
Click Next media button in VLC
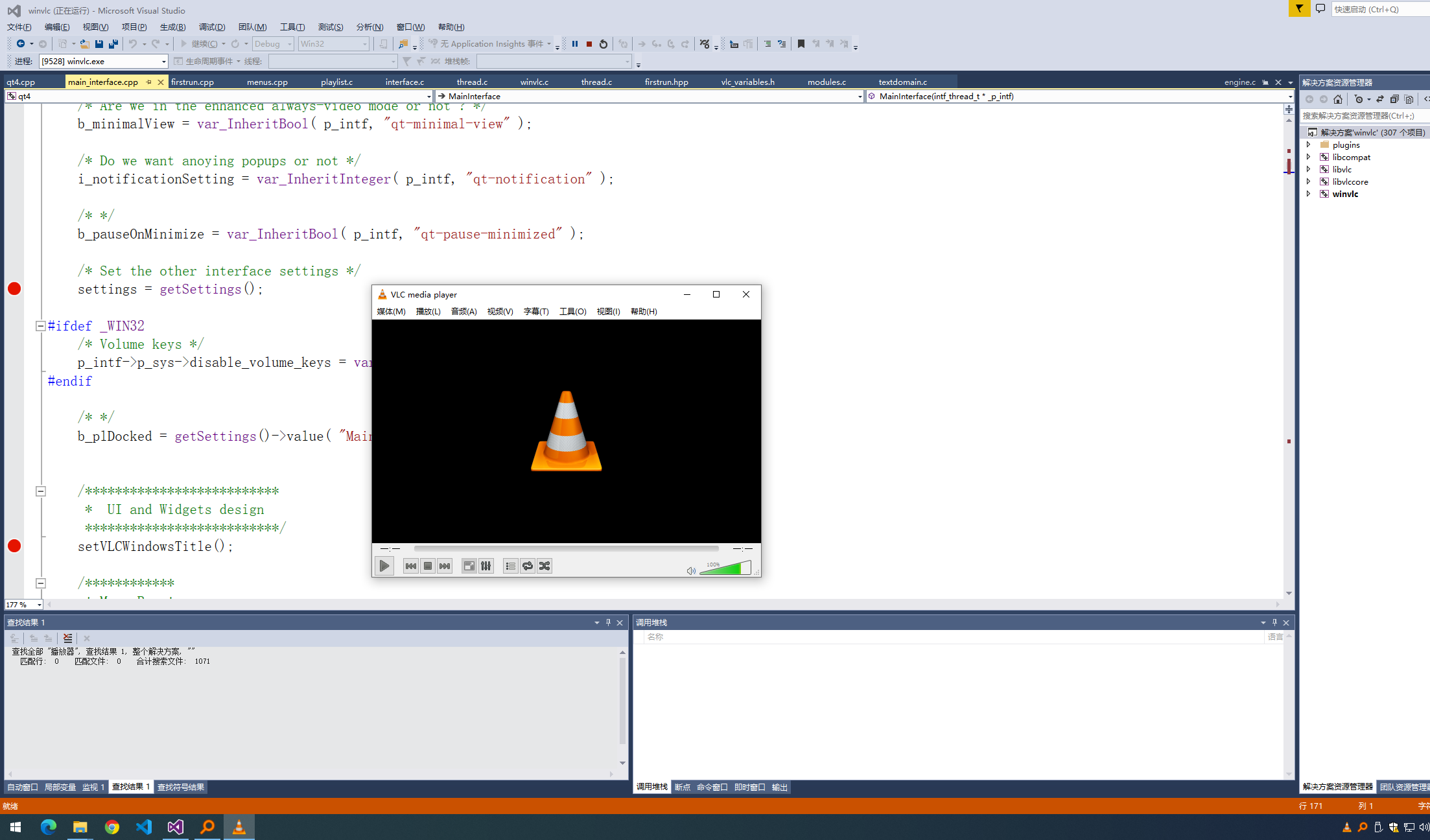pyautogui.click(x=445, y=566)
